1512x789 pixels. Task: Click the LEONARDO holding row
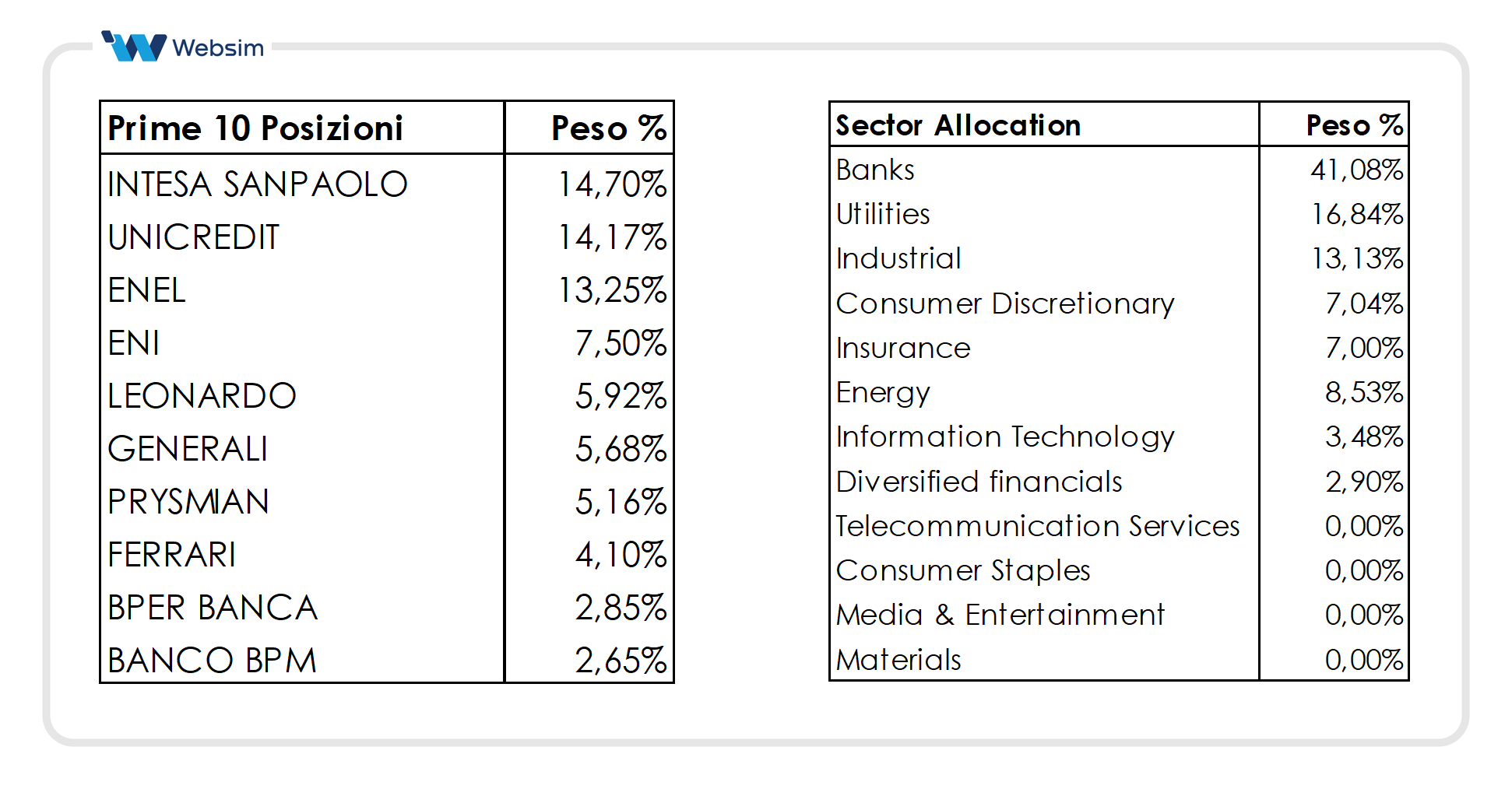click(202, 396)
